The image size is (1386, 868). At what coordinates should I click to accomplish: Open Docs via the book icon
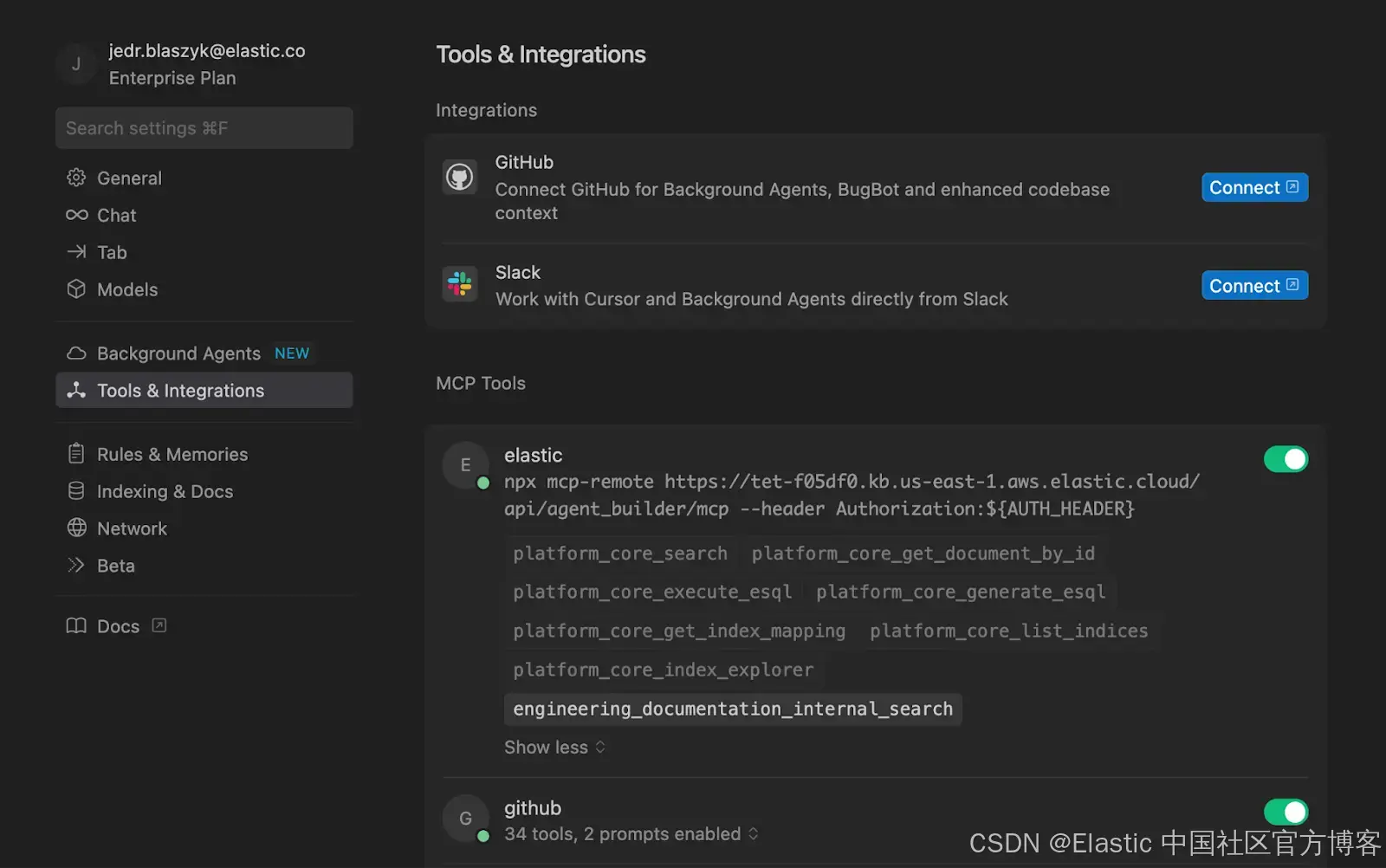(x=76, y=625)
